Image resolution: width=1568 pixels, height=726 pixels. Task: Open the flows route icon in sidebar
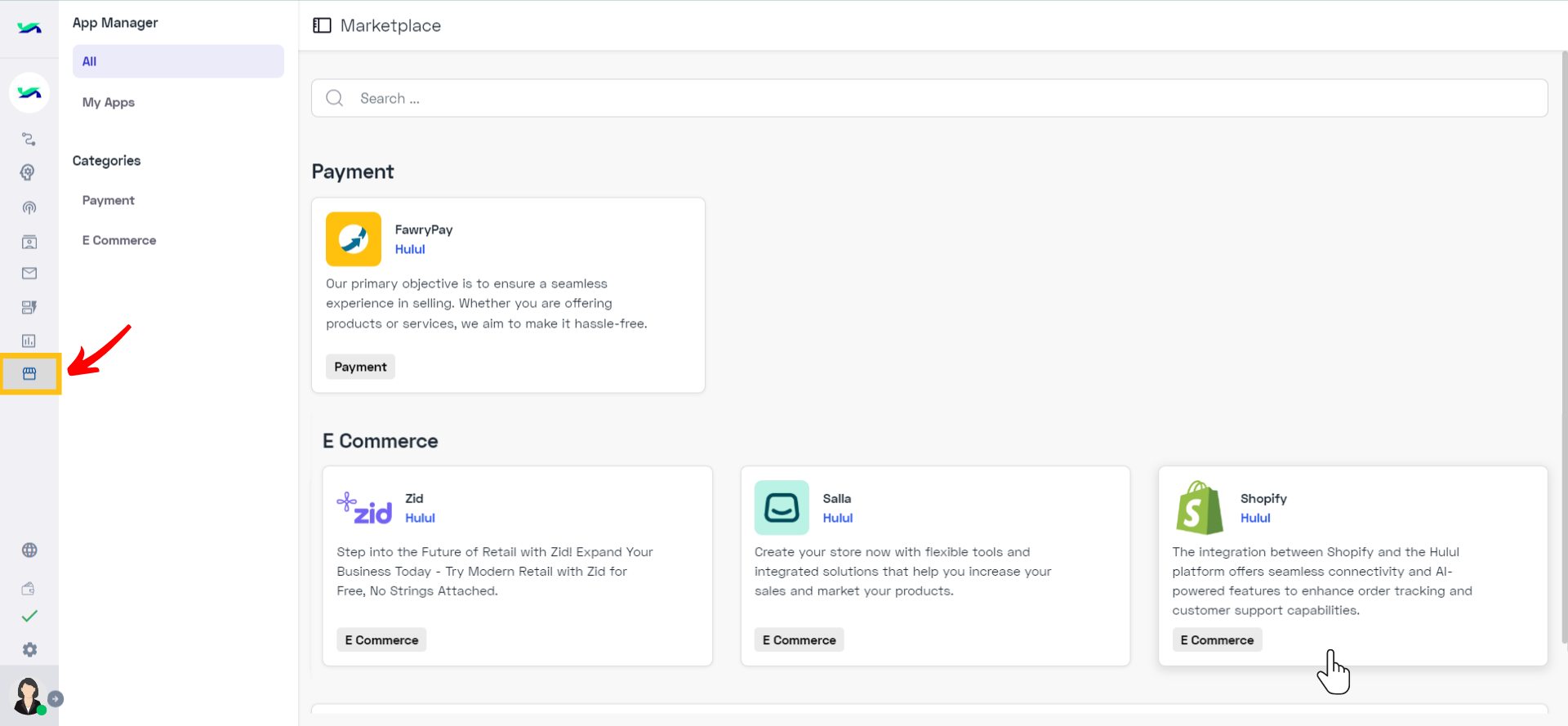(x=29, y=140)
